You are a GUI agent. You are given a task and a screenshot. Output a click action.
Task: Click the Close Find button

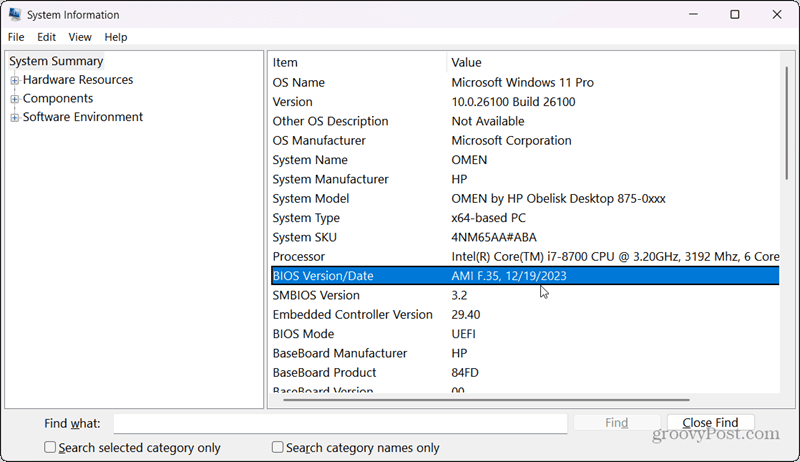pyautogui.click(x=710, y=423)
